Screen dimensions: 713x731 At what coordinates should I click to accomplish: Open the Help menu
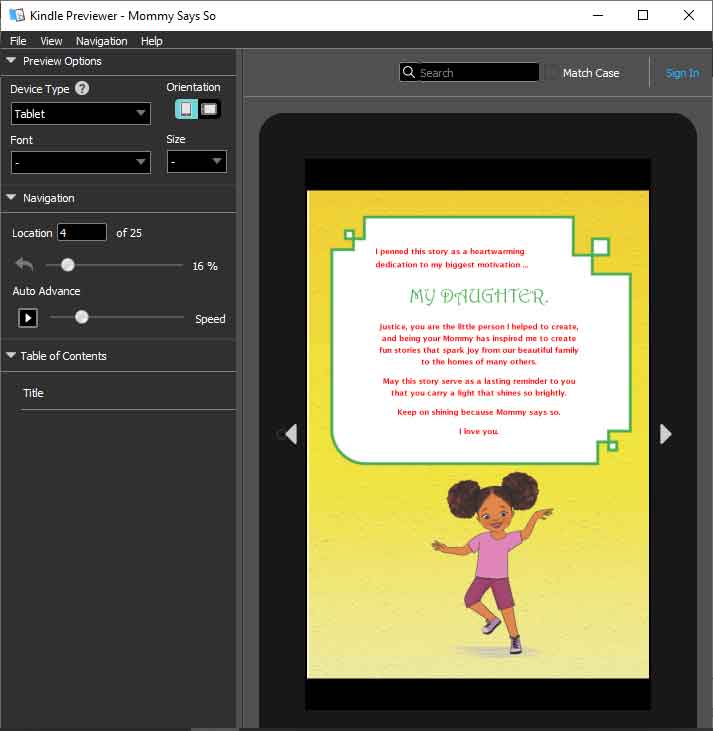tap(152, 41)
